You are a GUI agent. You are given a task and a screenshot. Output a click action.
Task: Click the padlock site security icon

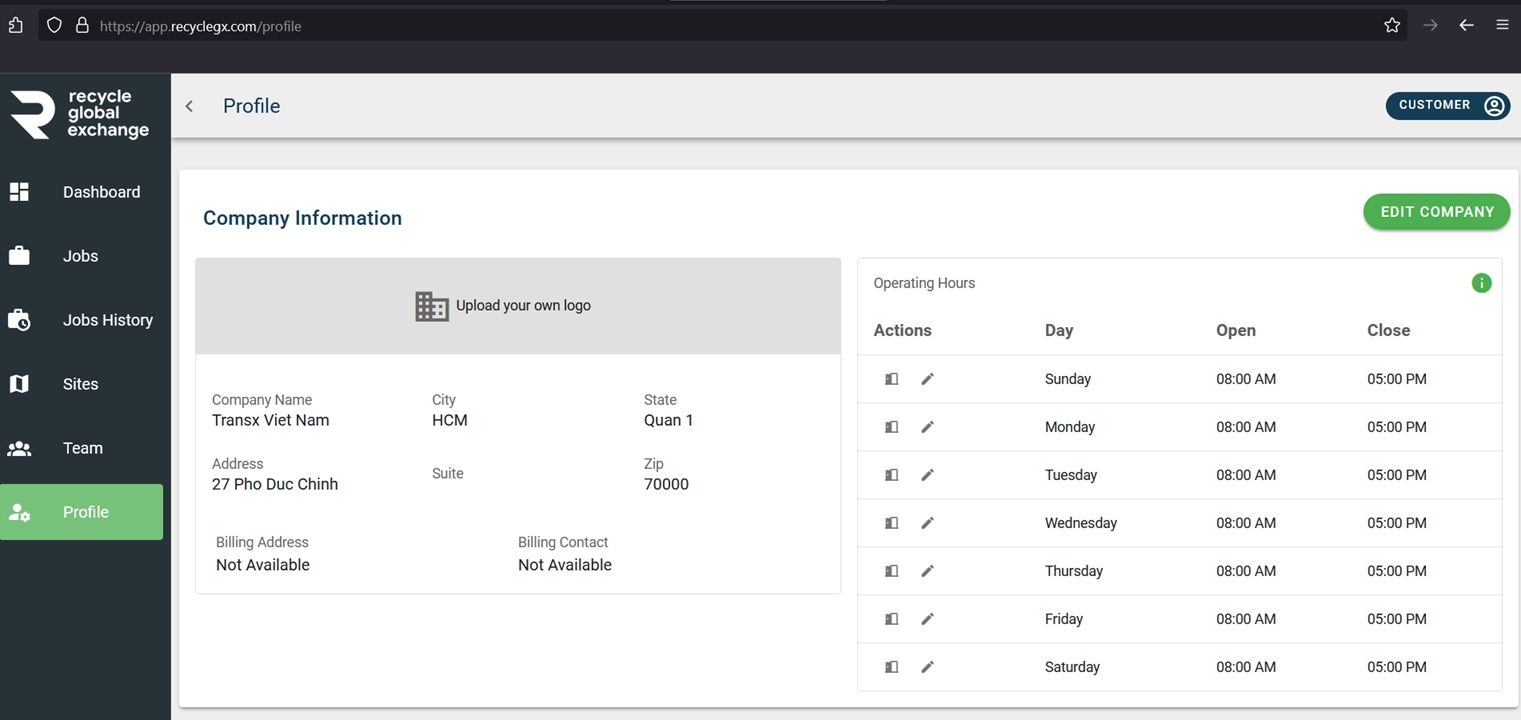(x=82, y=26)
